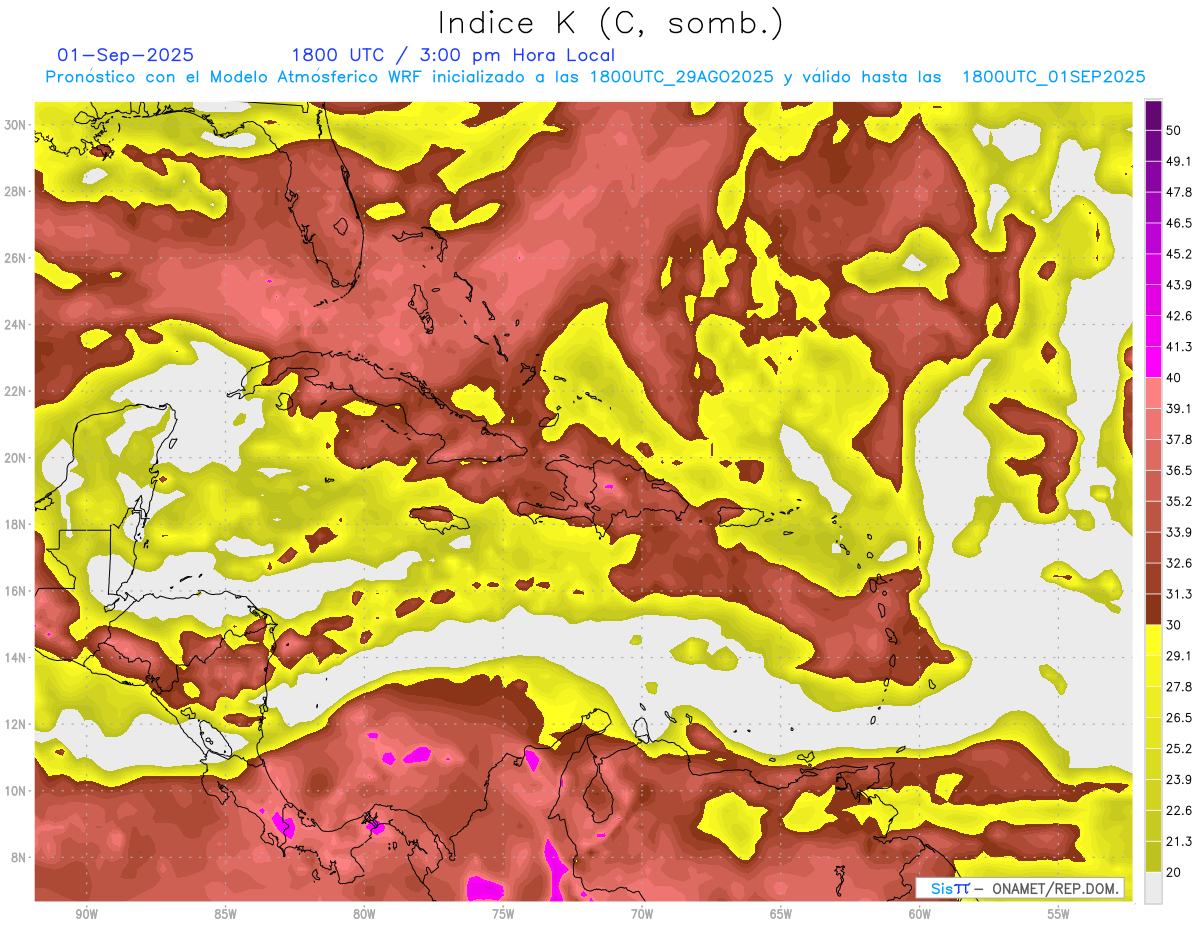Image resolution: width=1200 pixels, height=927 pixels.
Task: Click the "32.6" color bar label
Action: (1178, 563)
